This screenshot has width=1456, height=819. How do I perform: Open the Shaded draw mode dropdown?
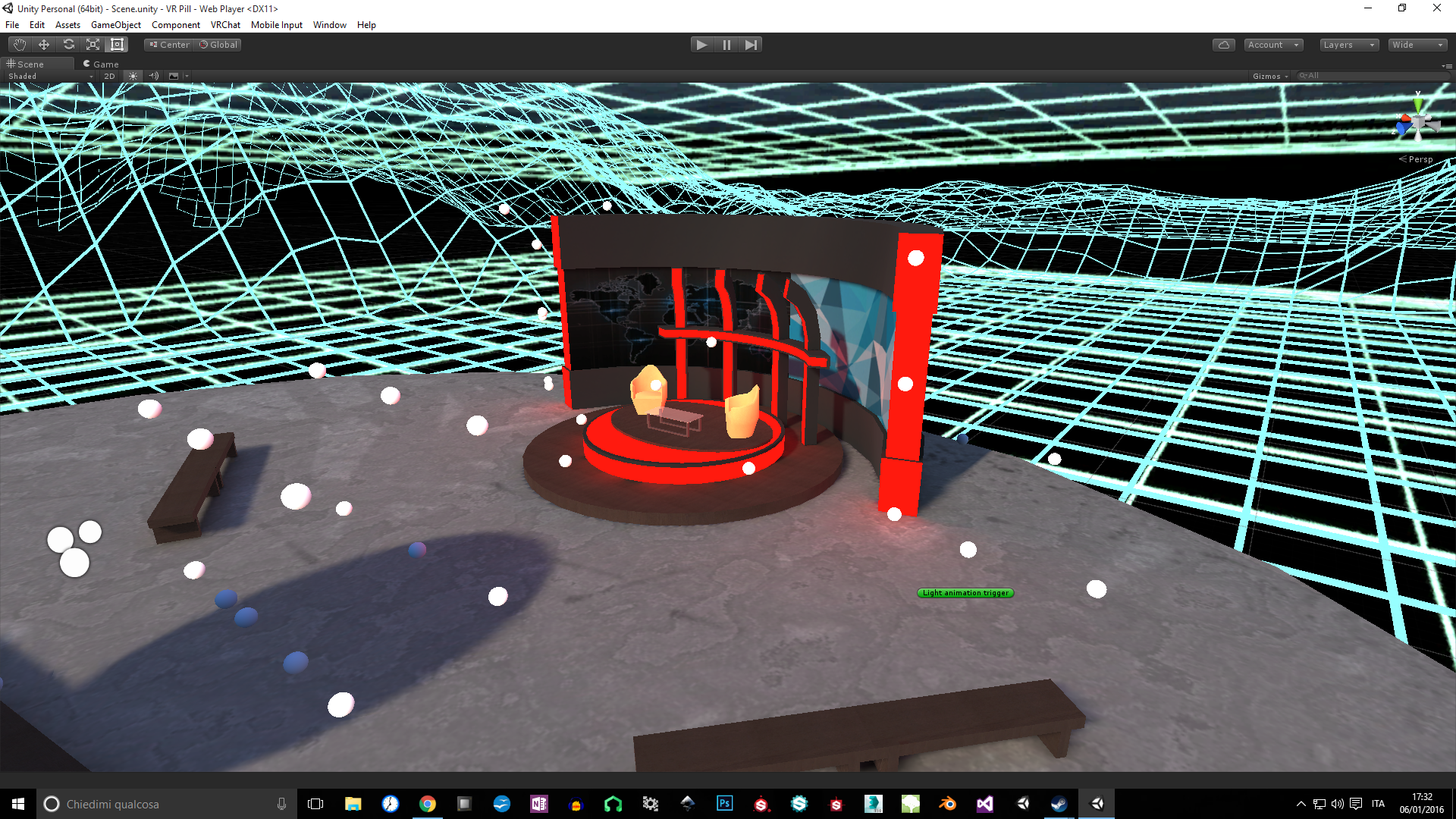tap(50, 76)
